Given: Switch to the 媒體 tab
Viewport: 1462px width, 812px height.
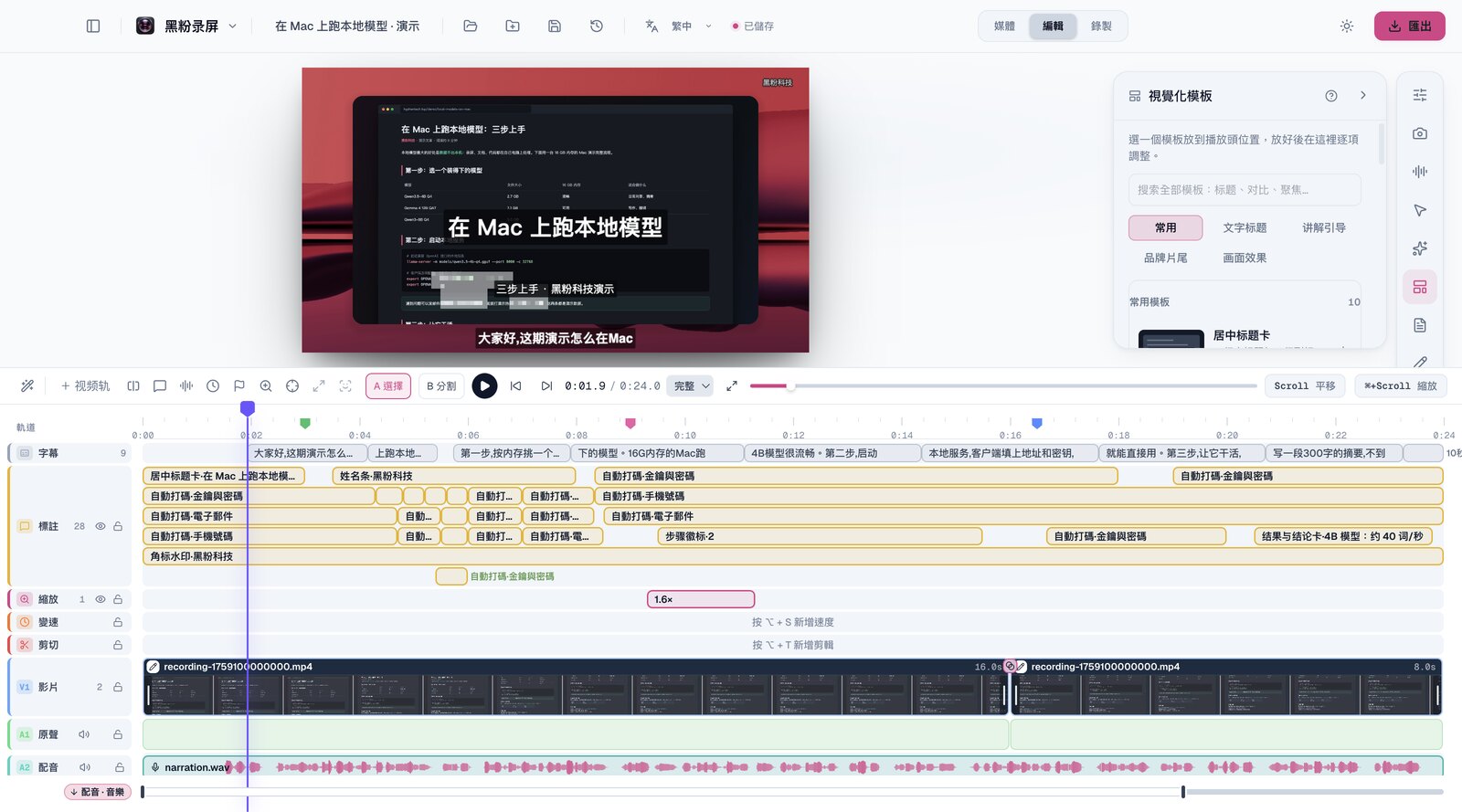Looking at the screenshot, I should point(1004,26).
